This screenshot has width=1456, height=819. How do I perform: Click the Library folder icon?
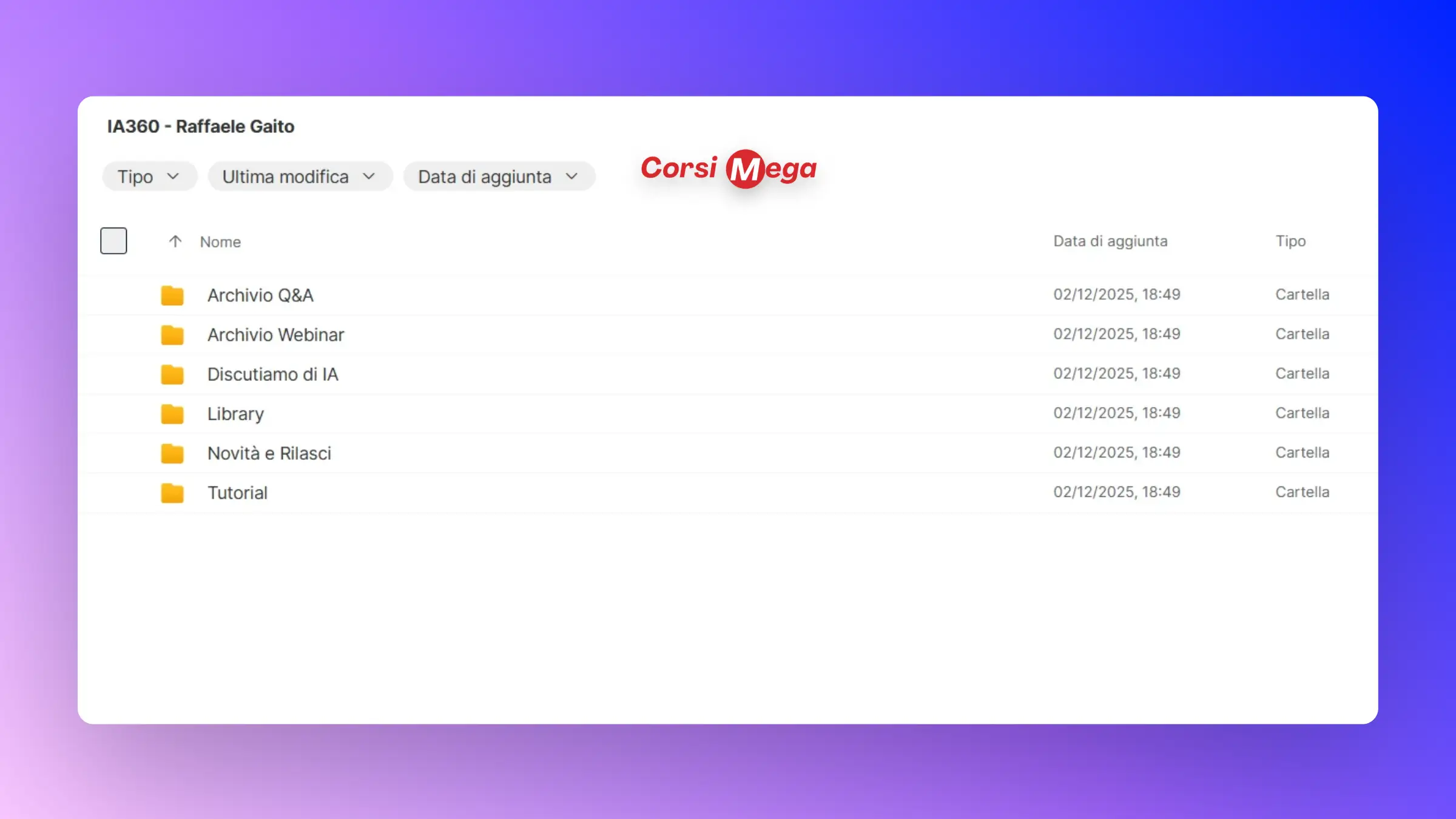click(172, 414)
